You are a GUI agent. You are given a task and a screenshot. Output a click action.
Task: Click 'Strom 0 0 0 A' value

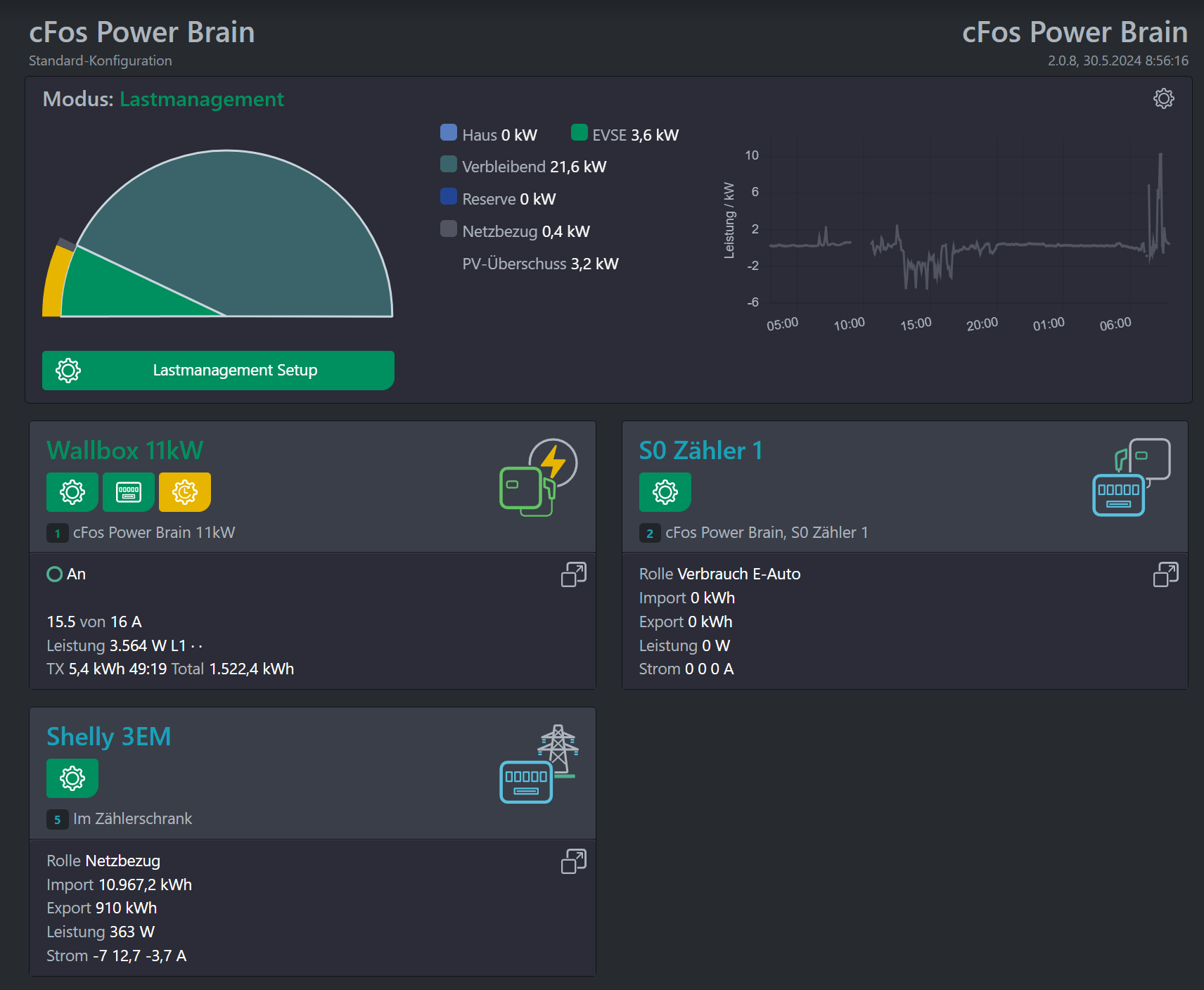686,669
